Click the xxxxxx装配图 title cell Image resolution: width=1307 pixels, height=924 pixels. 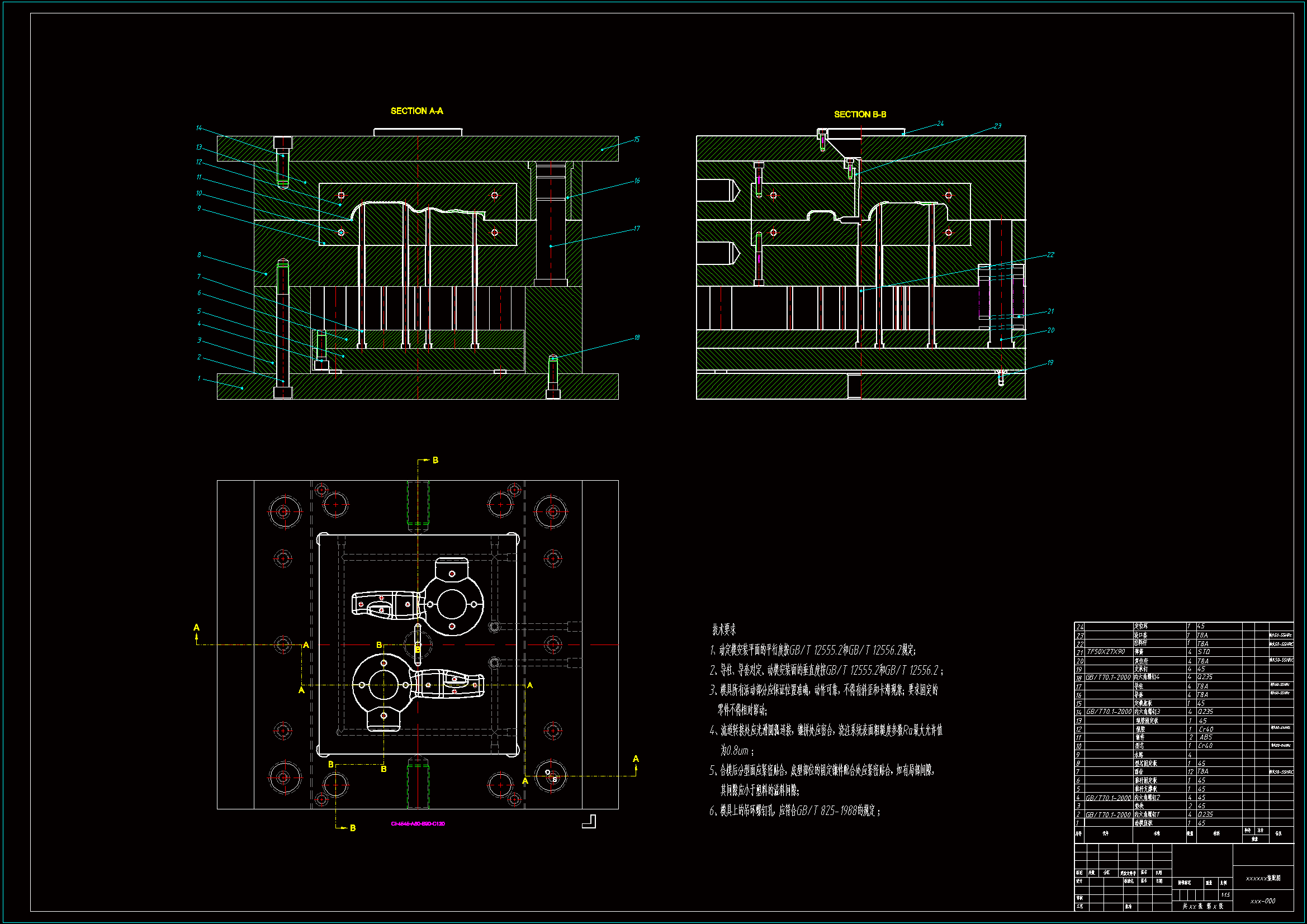pos(1263,879)
